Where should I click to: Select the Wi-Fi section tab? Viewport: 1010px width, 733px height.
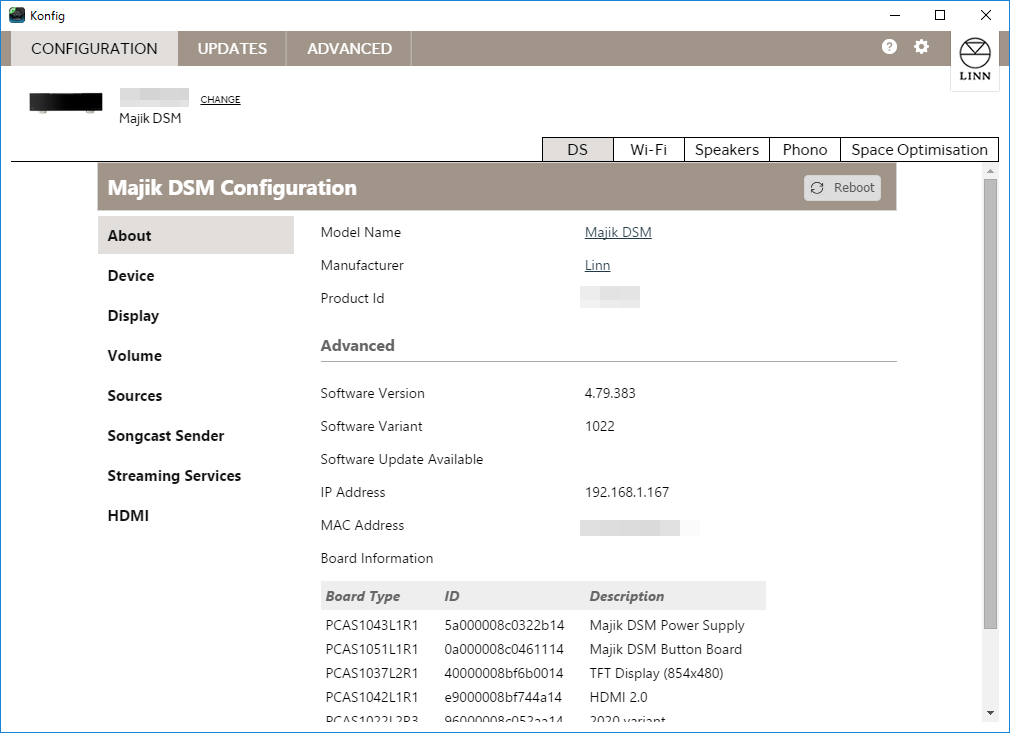click(649, 149)
